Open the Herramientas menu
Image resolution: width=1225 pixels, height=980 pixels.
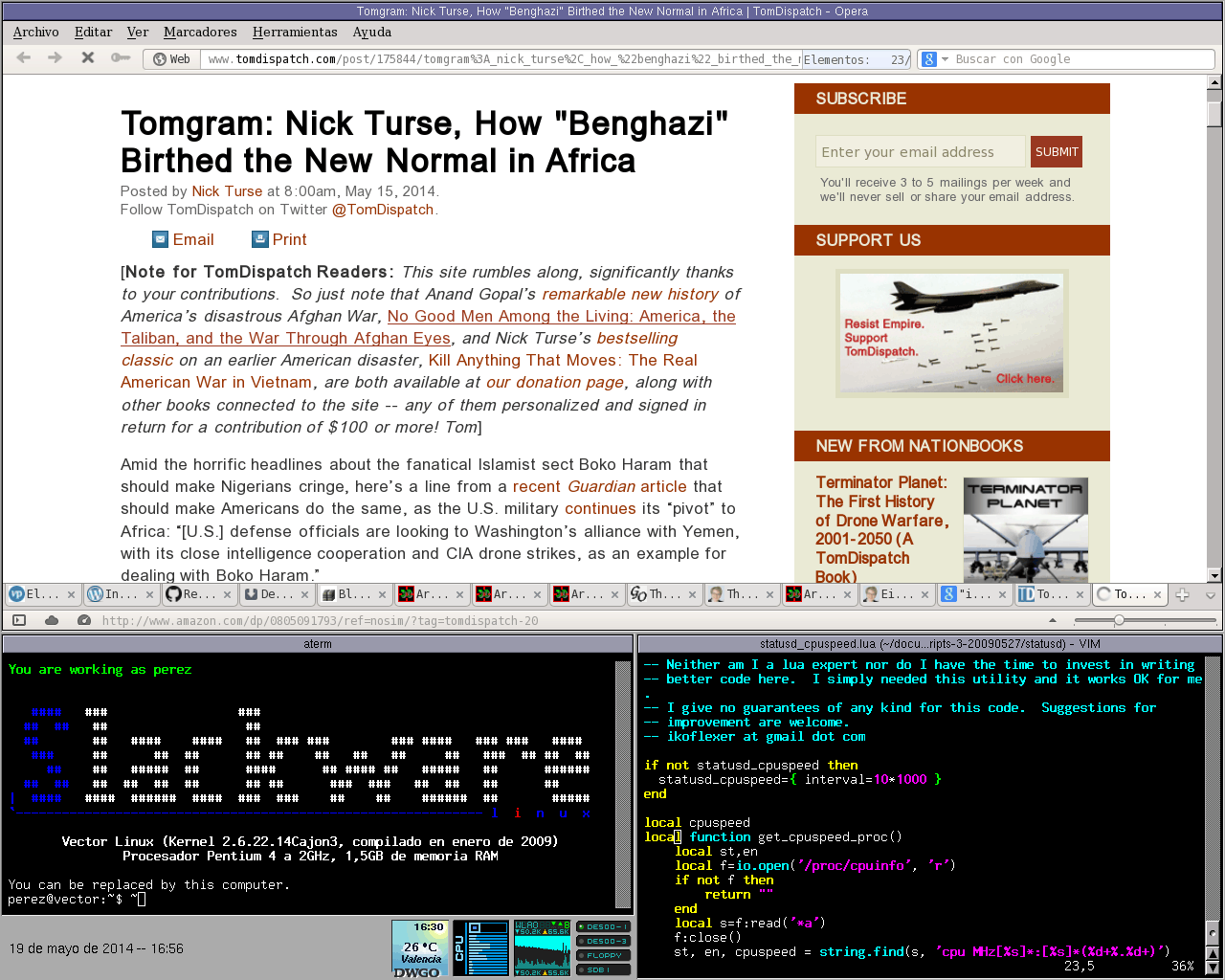point(295,32)
